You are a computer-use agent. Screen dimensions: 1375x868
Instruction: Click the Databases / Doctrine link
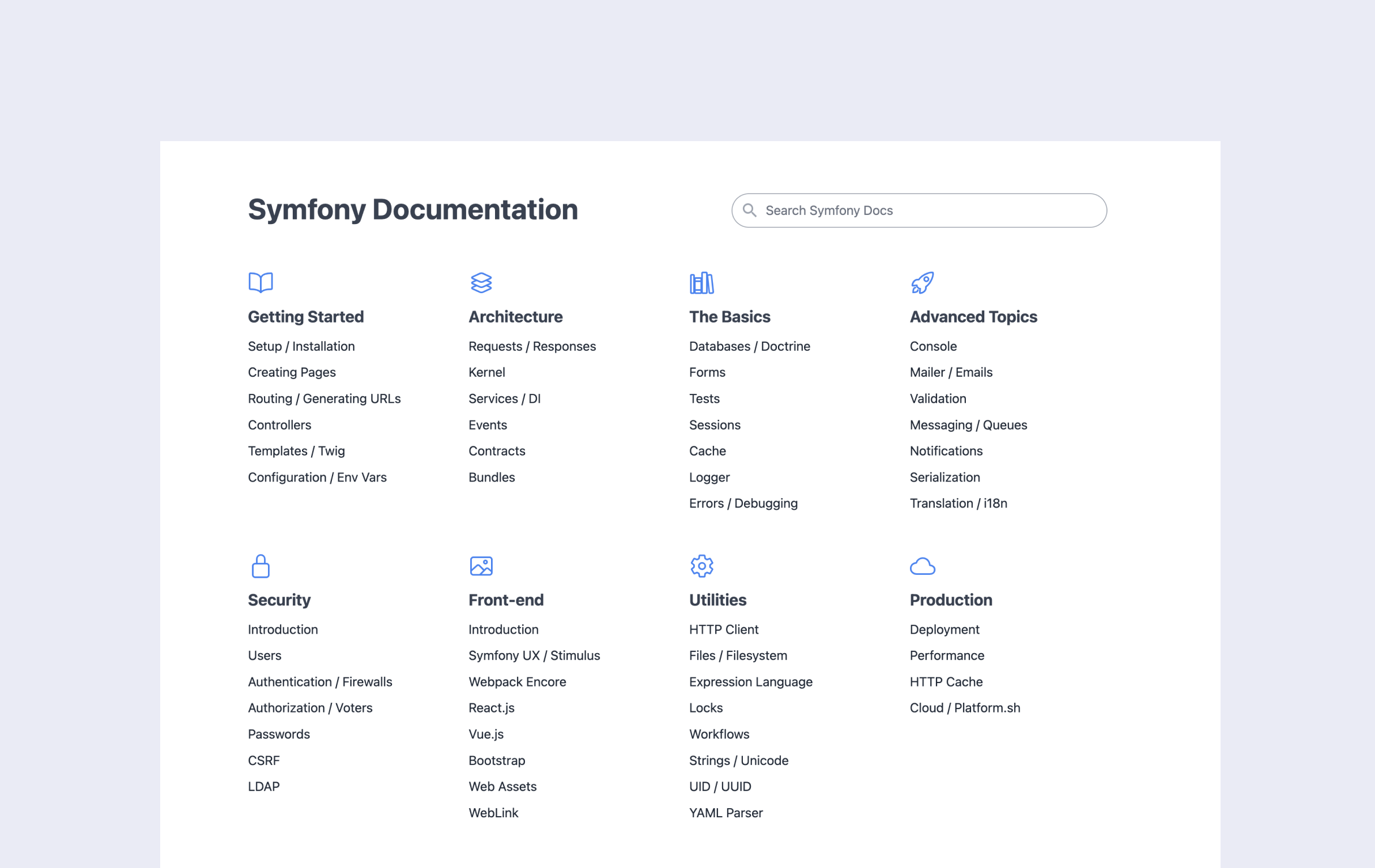tap(749, 346)
